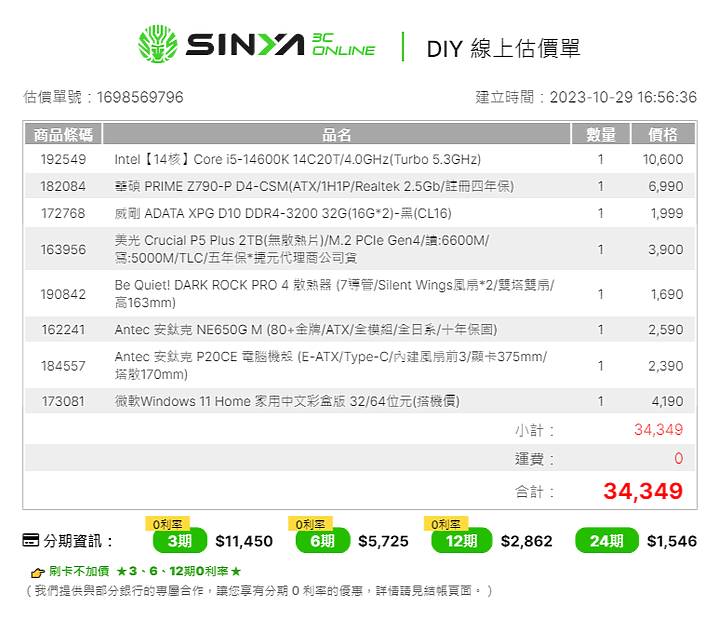This screenshot has height=620, width=720.
Task: Click the 數量 column header
Action: click(x=601, y=135)
